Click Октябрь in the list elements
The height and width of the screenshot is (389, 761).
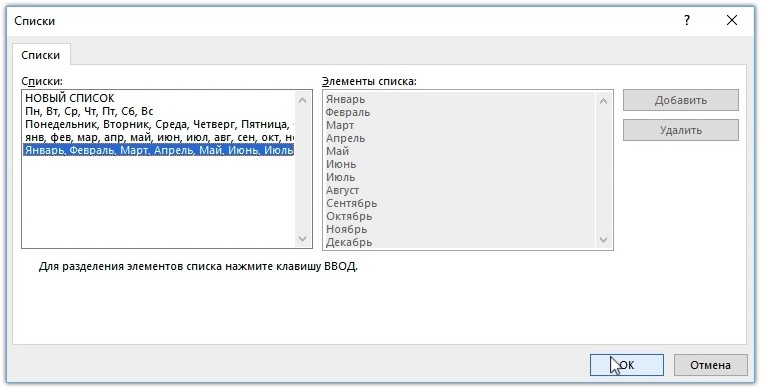pyautogui.click(x=349, y=216)
